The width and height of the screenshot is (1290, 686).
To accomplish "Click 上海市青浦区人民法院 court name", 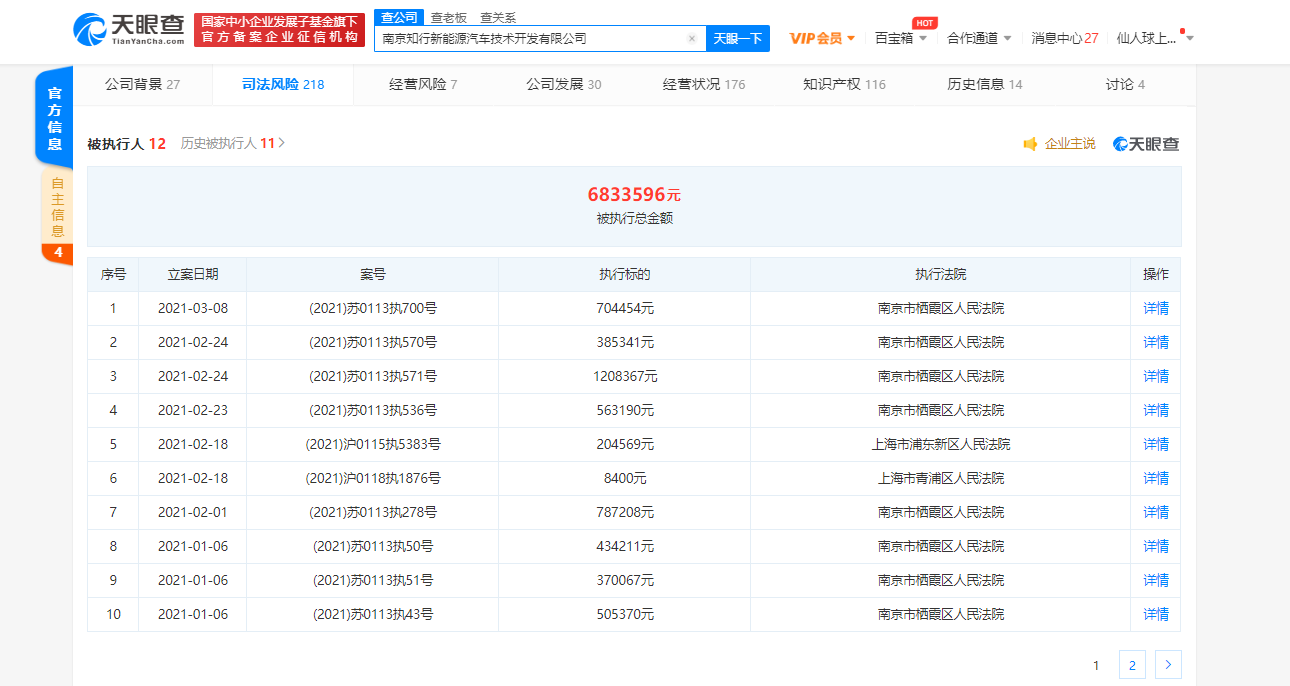I will [x=941, y=479].
